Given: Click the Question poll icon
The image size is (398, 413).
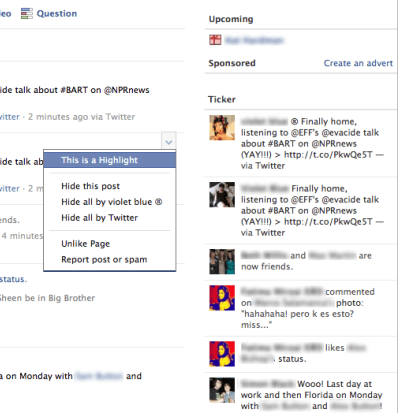Looking at the screenshot, I should pyautogui.click(x=27, y=13).
